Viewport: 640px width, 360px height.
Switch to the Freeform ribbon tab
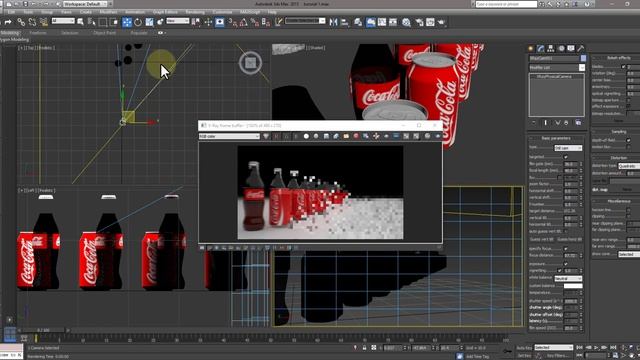click(38, 33)
